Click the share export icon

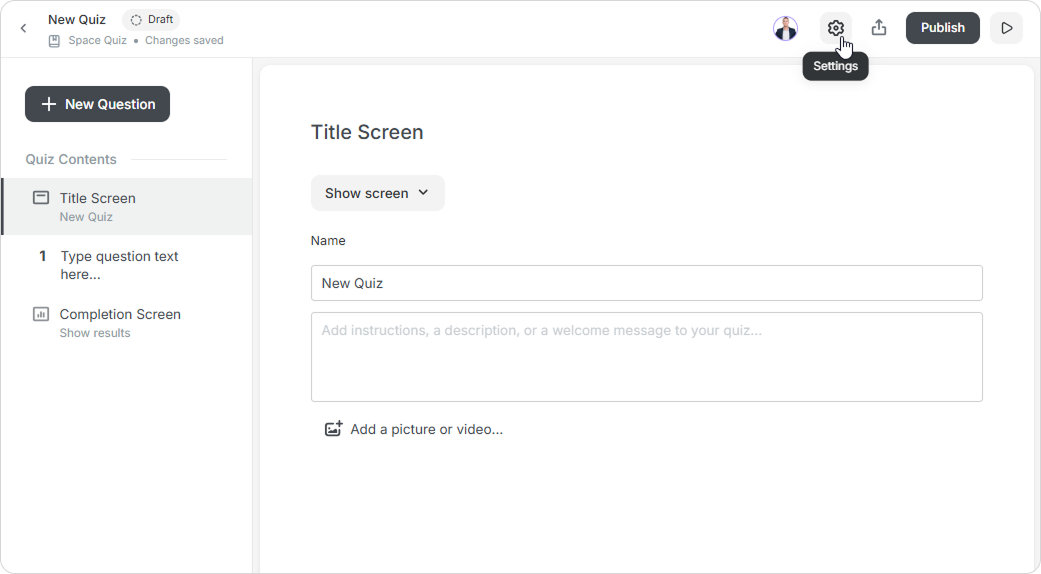tap(878, 28)
